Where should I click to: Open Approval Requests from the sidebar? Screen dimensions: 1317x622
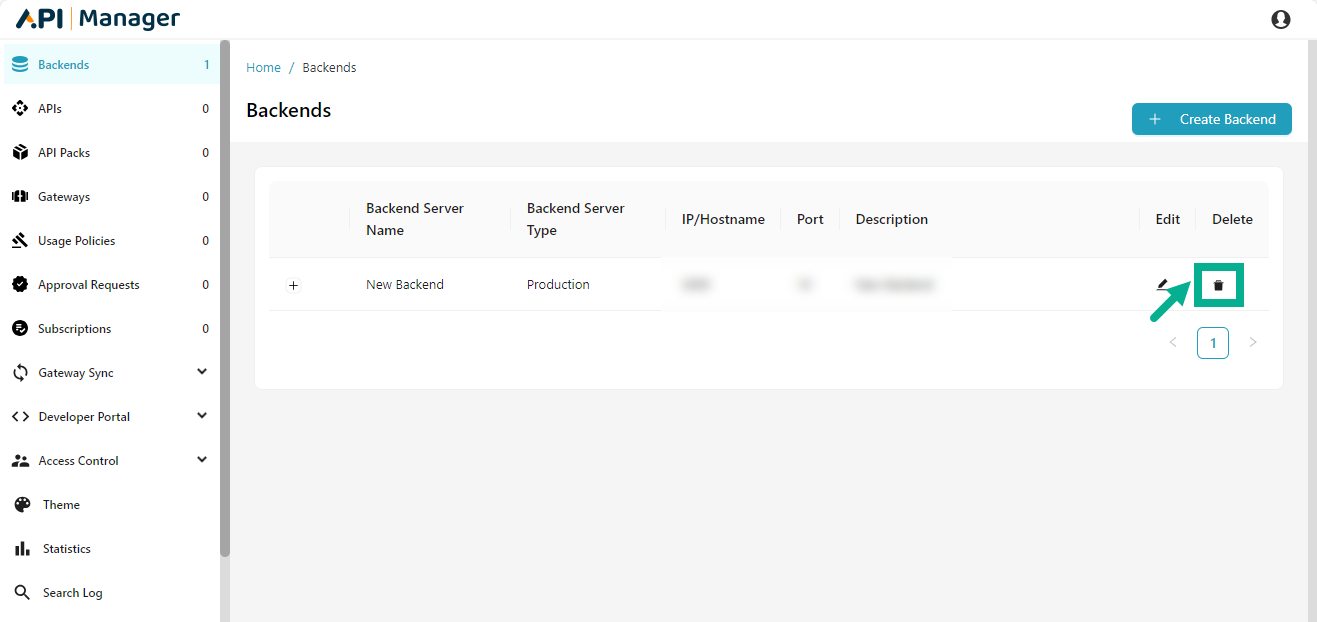tap(21, 284)
